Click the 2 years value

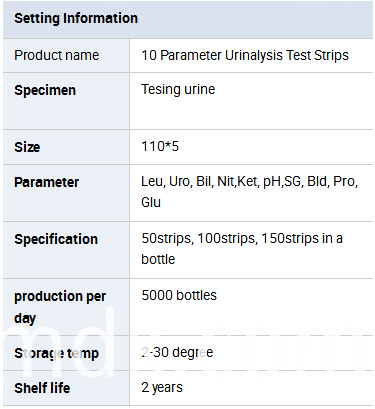pos(162,388)
